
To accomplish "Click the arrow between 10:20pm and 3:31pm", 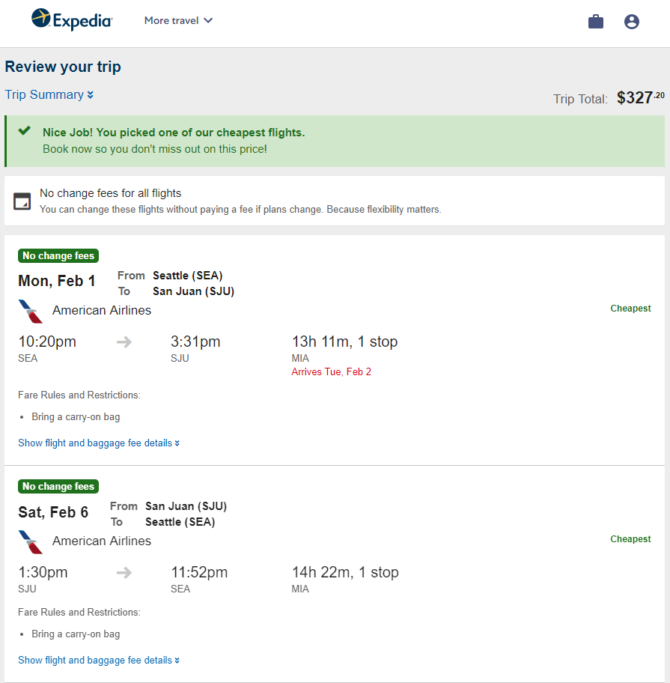I will point(124,342).
